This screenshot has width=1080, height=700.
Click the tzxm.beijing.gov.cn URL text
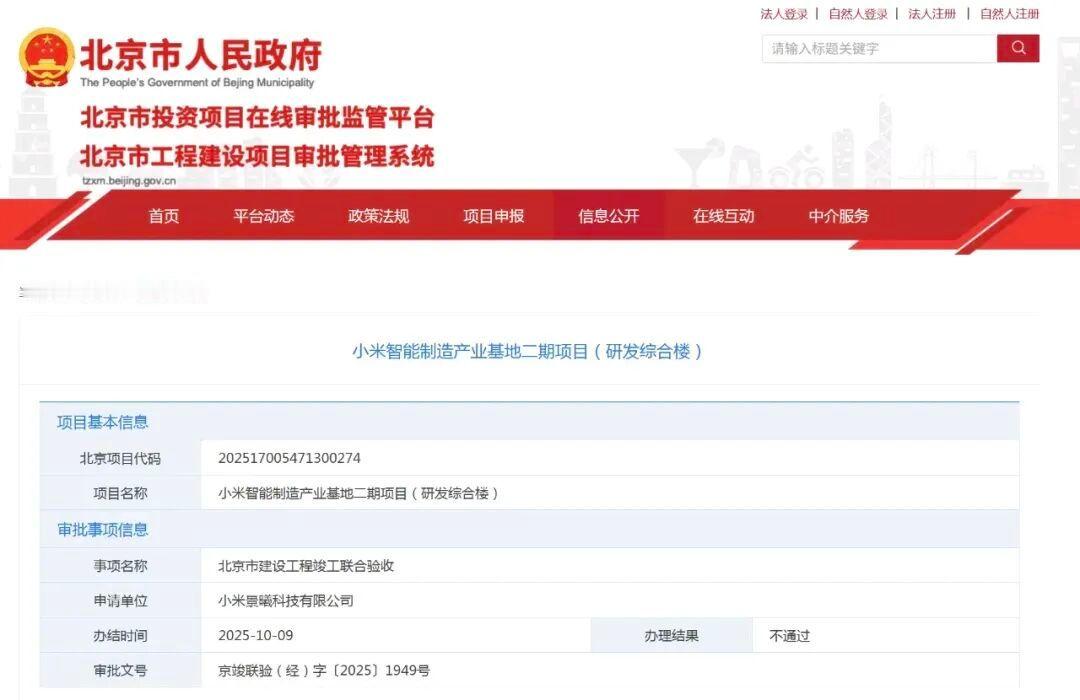coord(129,181)
